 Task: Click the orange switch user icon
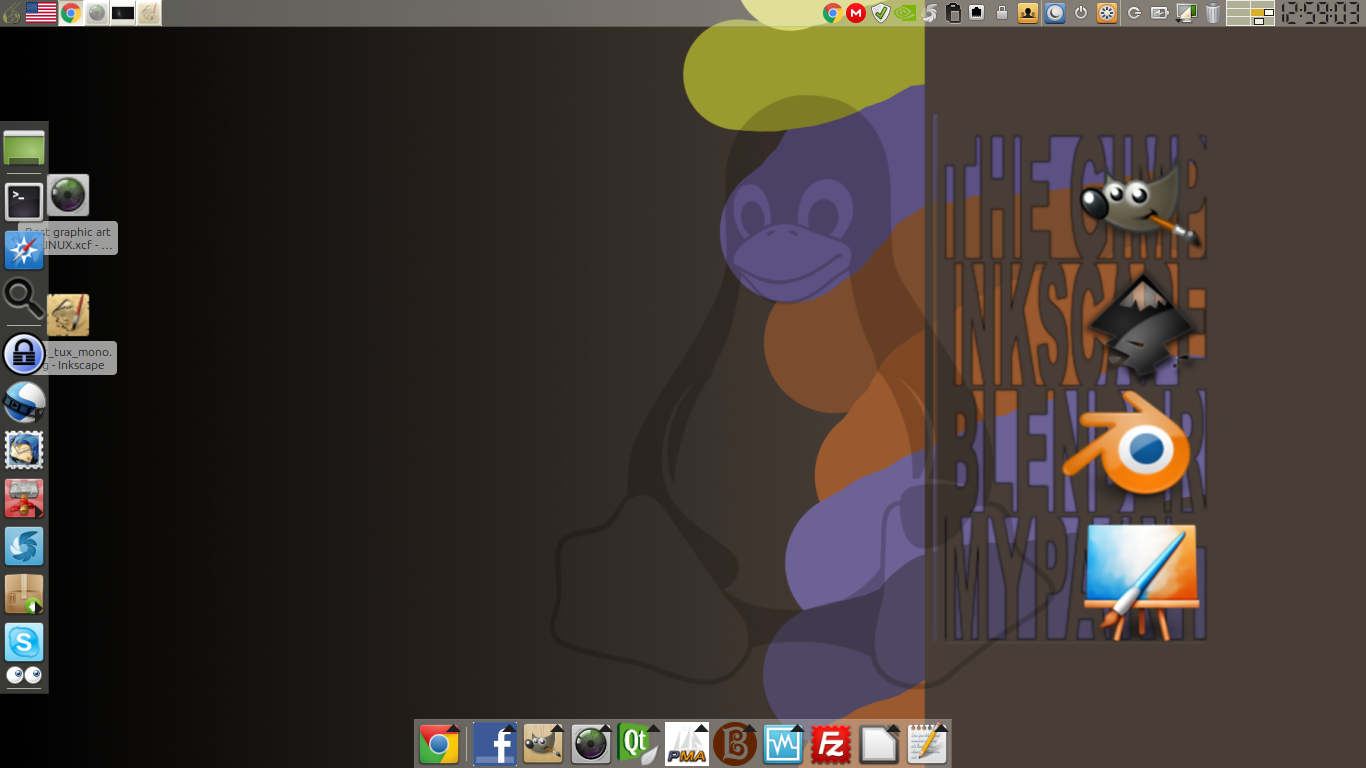click(x=1028, y=13)
